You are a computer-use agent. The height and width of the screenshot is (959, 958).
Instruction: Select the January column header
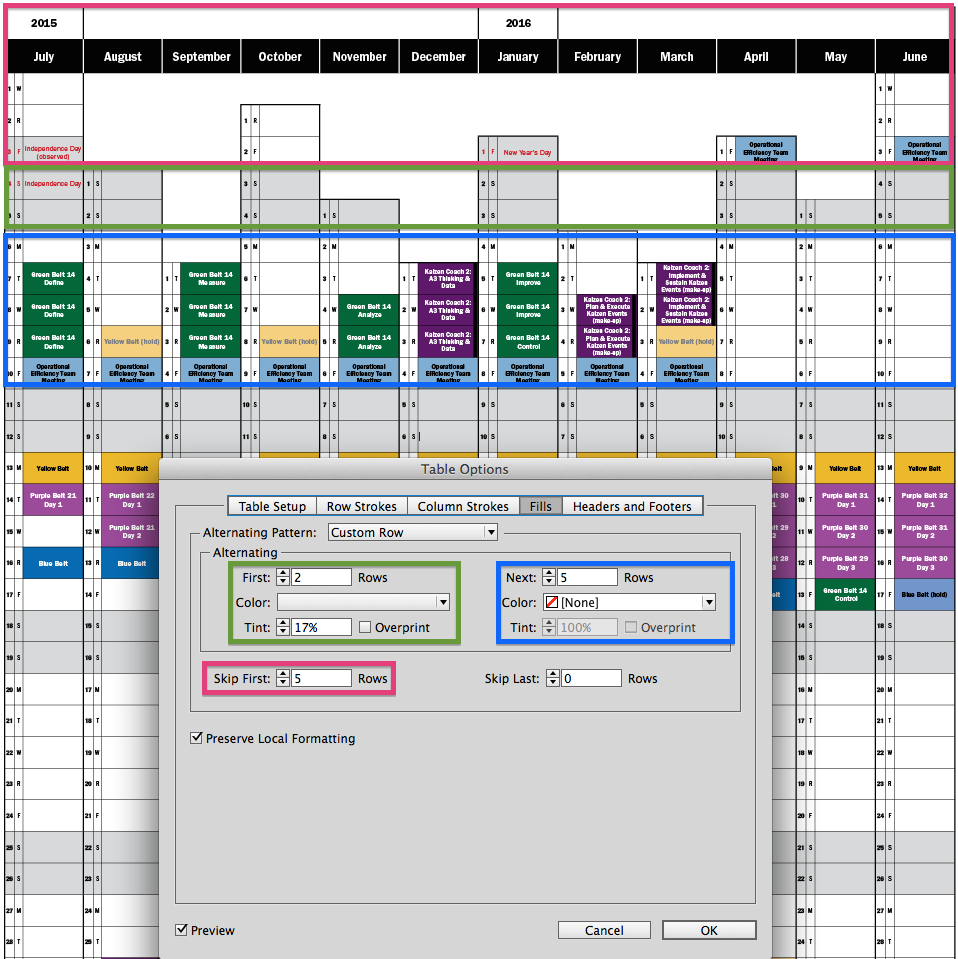pos(518,57)
